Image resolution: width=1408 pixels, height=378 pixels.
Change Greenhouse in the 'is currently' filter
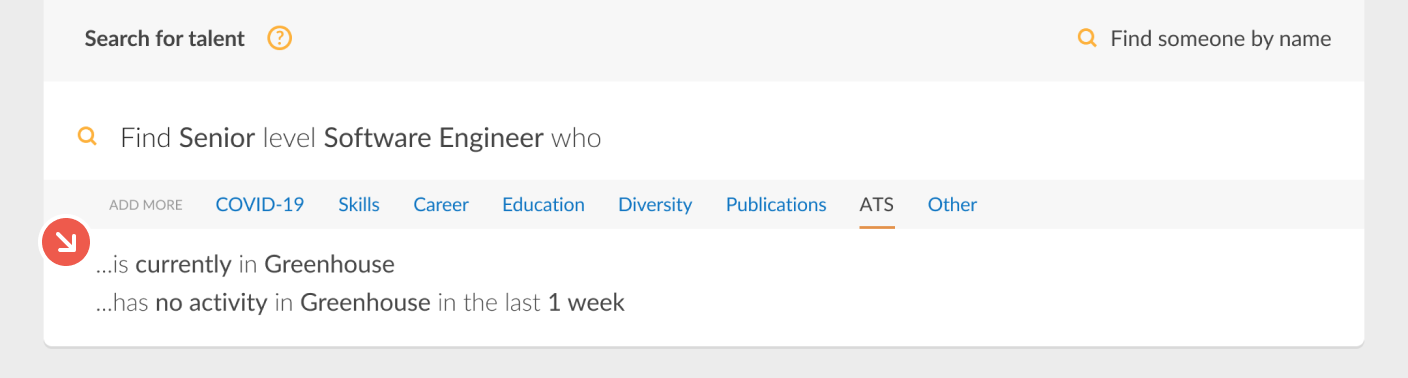[x=329, y=265]
